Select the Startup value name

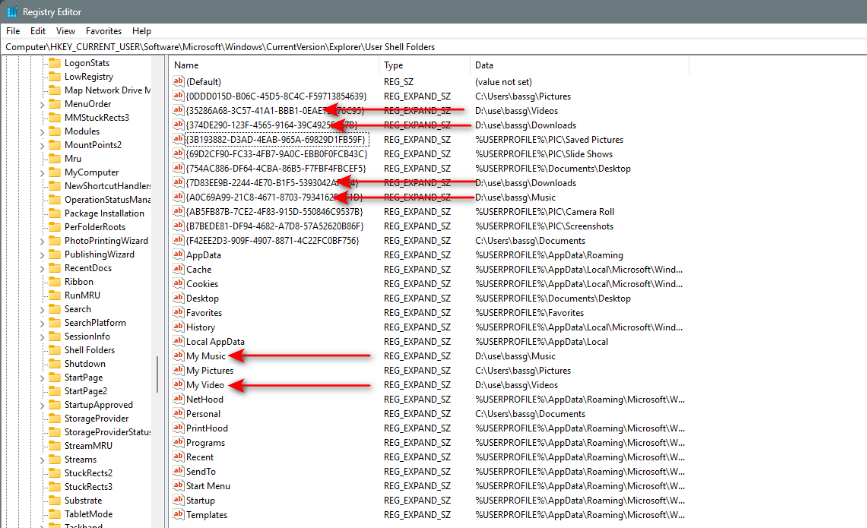pos(200,500)
